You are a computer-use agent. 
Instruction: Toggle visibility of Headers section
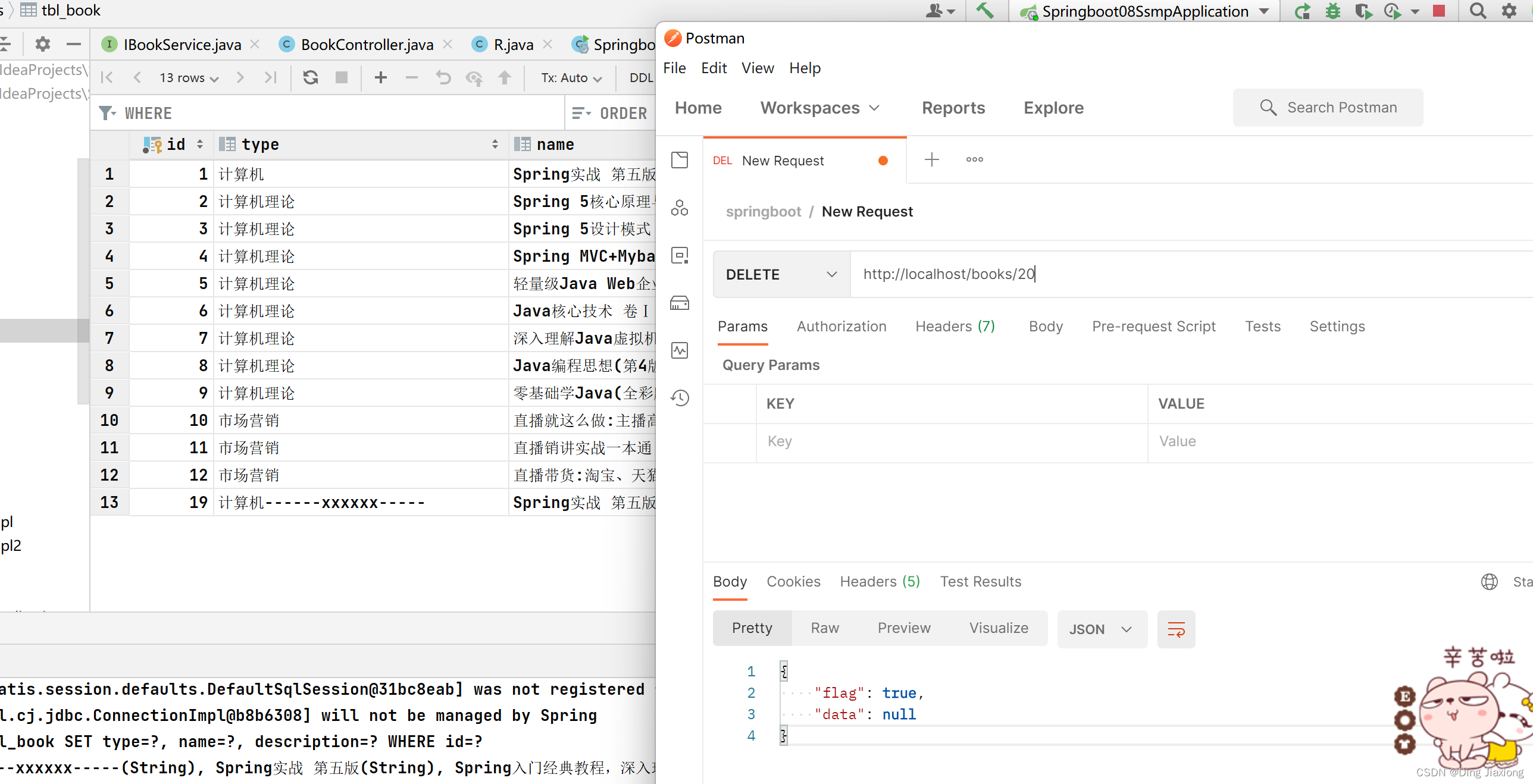953,326
